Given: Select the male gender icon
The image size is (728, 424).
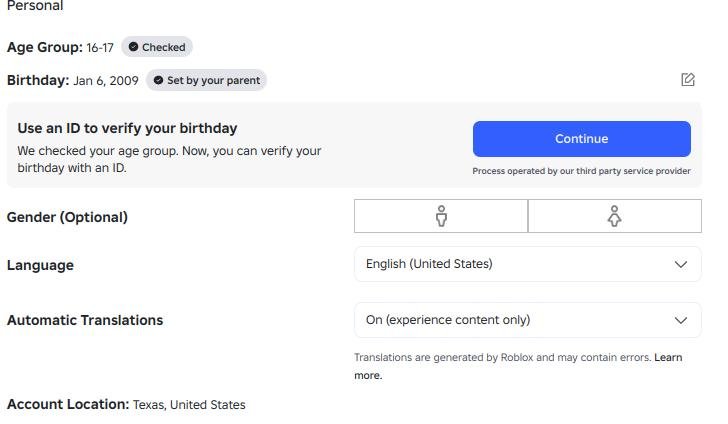Looking at the screenshot, I should [441, 216].
